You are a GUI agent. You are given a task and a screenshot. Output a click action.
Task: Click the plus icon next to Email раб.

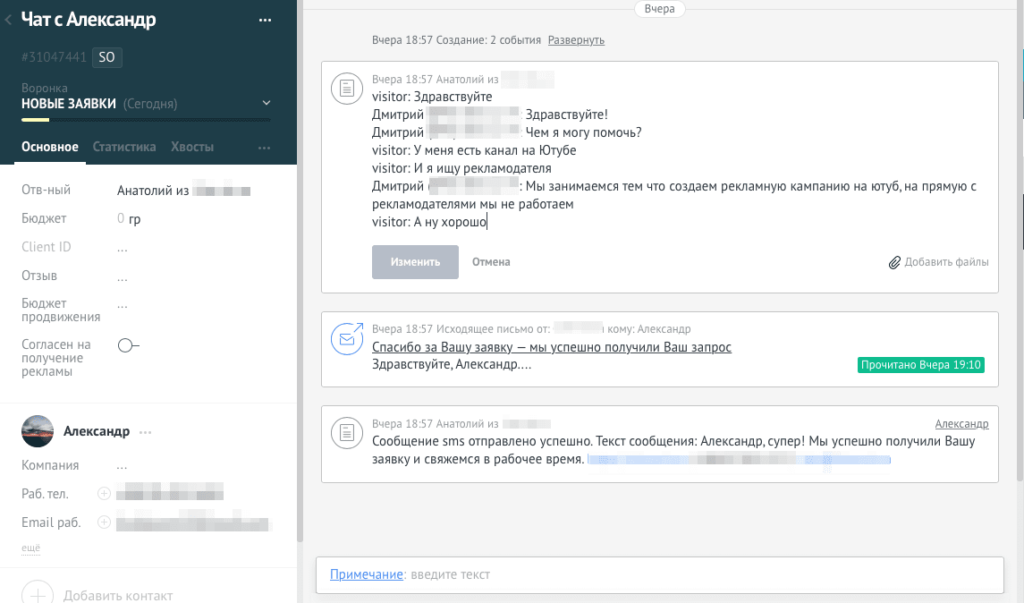(x=104, y=522)
